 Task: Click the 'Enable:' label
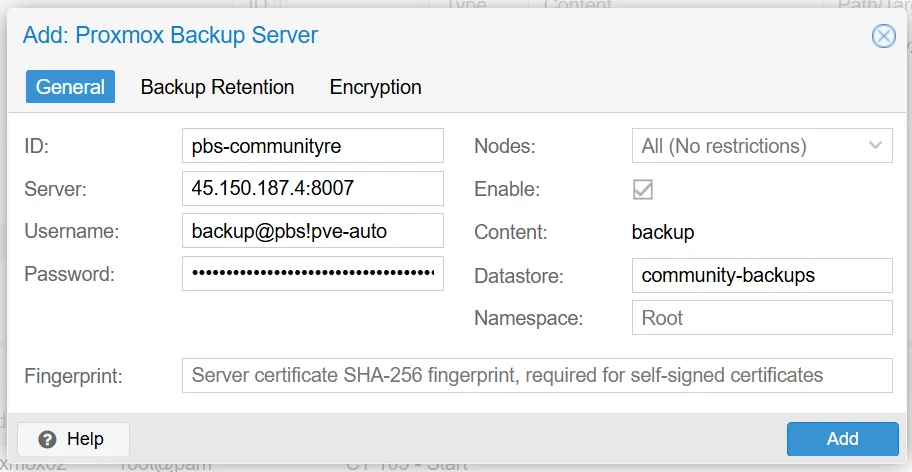coord(507,189)
